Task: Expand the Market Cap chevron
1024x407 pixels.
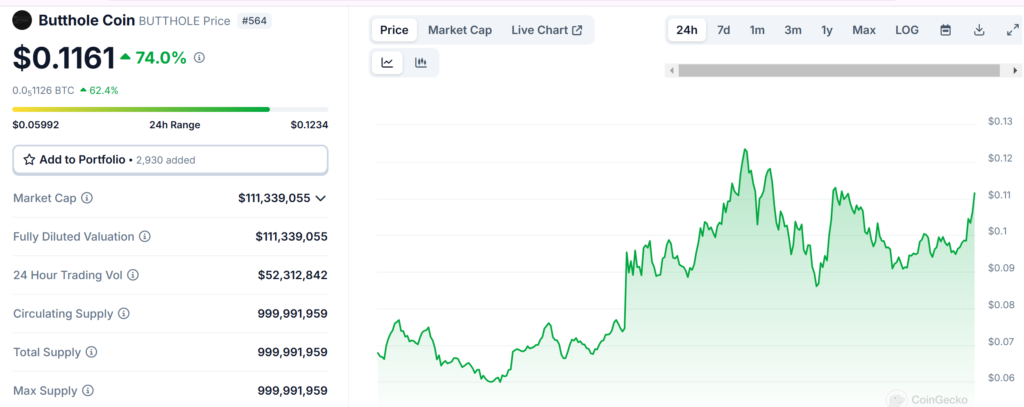Action: [321, 198]
